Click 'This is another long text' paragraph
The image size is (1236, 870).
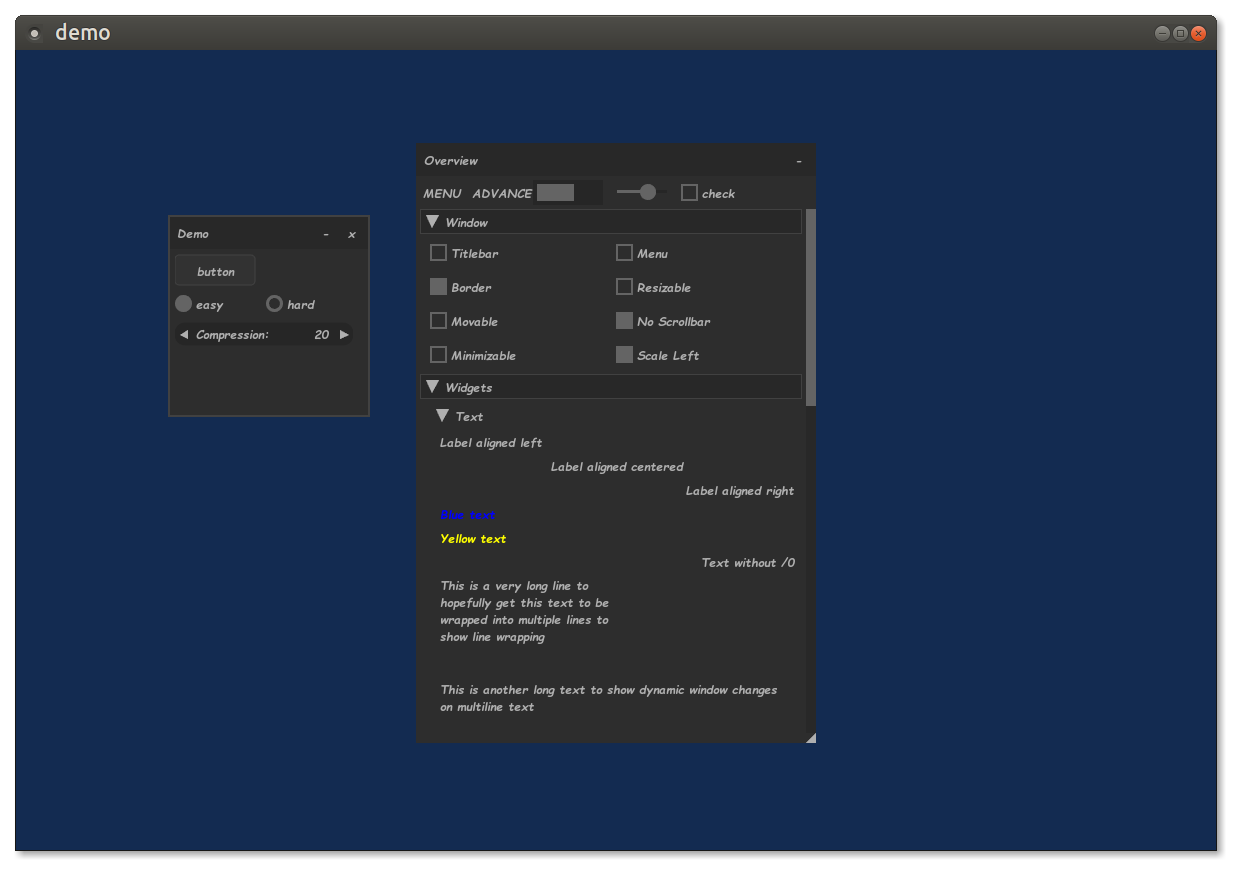coord(609,698)
